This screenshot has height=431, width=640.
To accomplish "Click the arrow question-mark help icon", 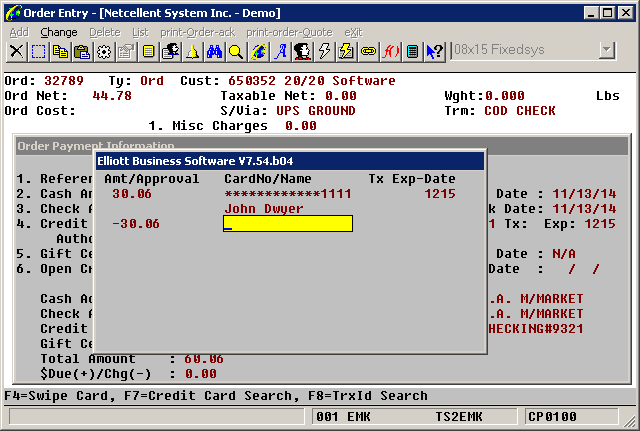I will pyautogui.click(x=435, y=51).
